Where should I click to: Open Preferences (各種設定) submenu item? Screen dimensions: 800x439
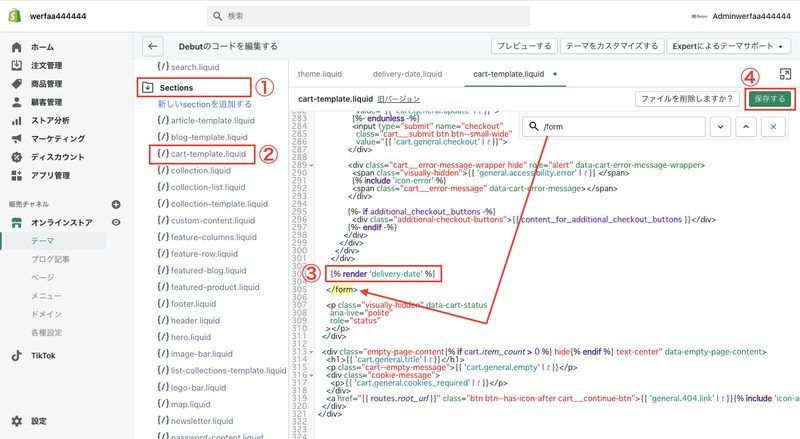[x=46, y=332]
